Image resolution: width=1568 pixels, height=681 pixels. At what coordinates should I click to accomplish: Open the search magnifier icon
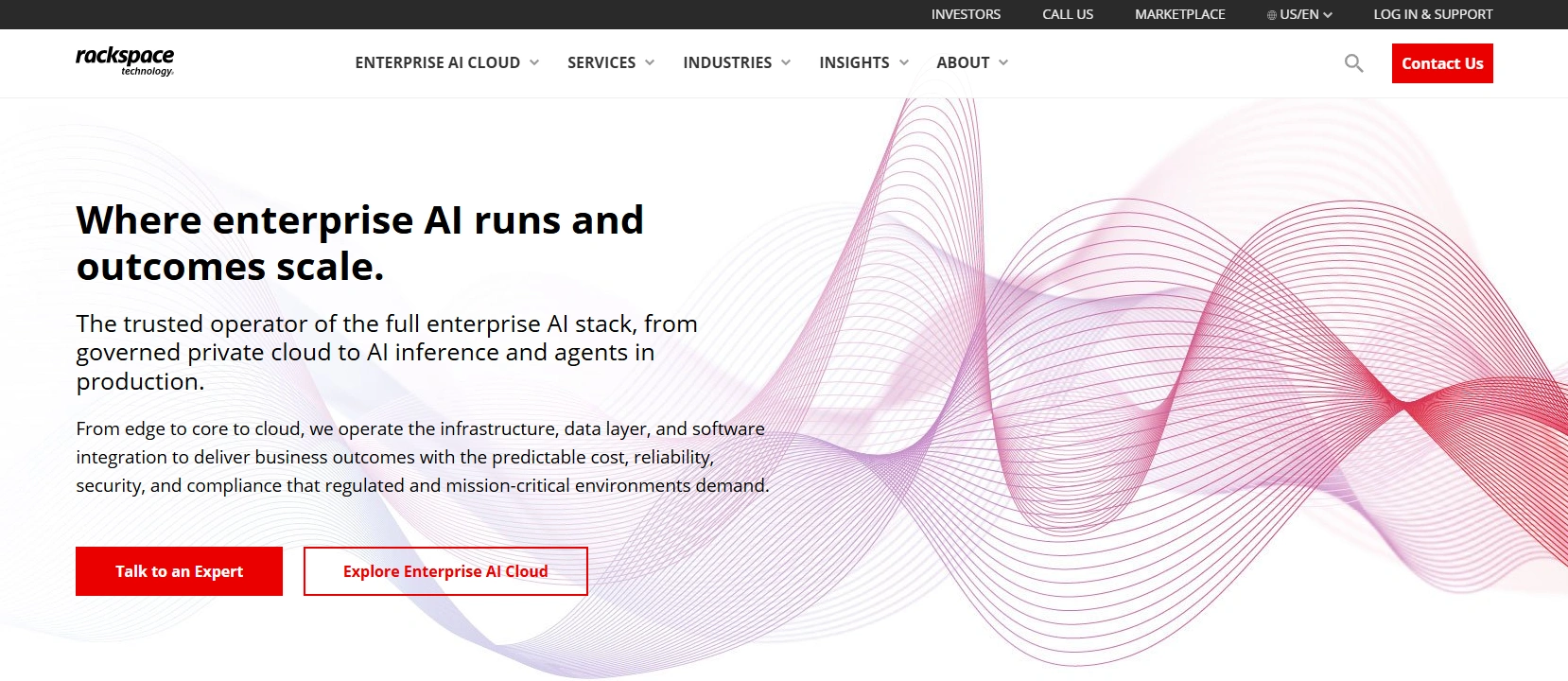coord(1354,63)
